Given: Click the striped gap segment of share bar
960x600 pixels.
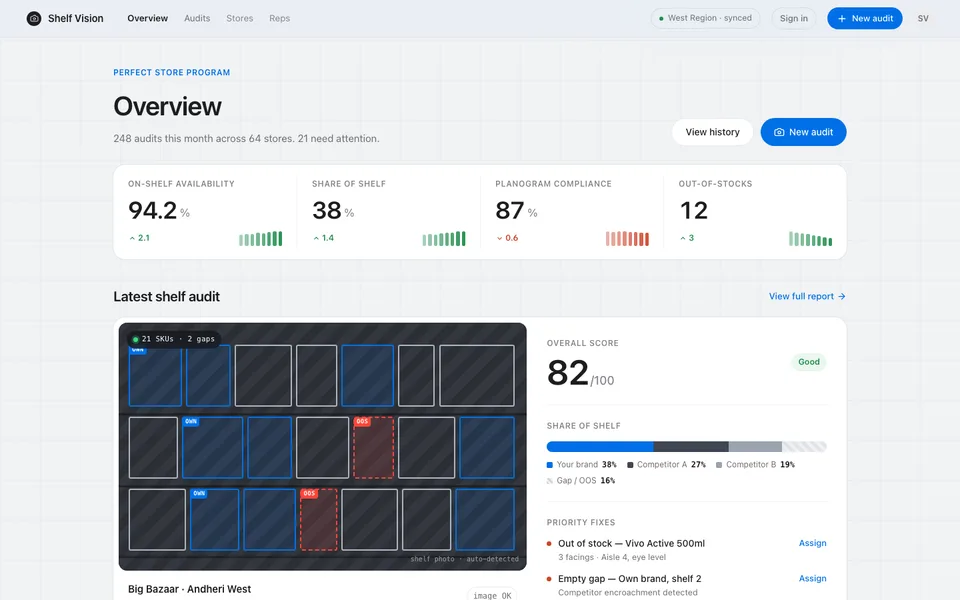Looking at the screenshot, I should click(804, 446).
